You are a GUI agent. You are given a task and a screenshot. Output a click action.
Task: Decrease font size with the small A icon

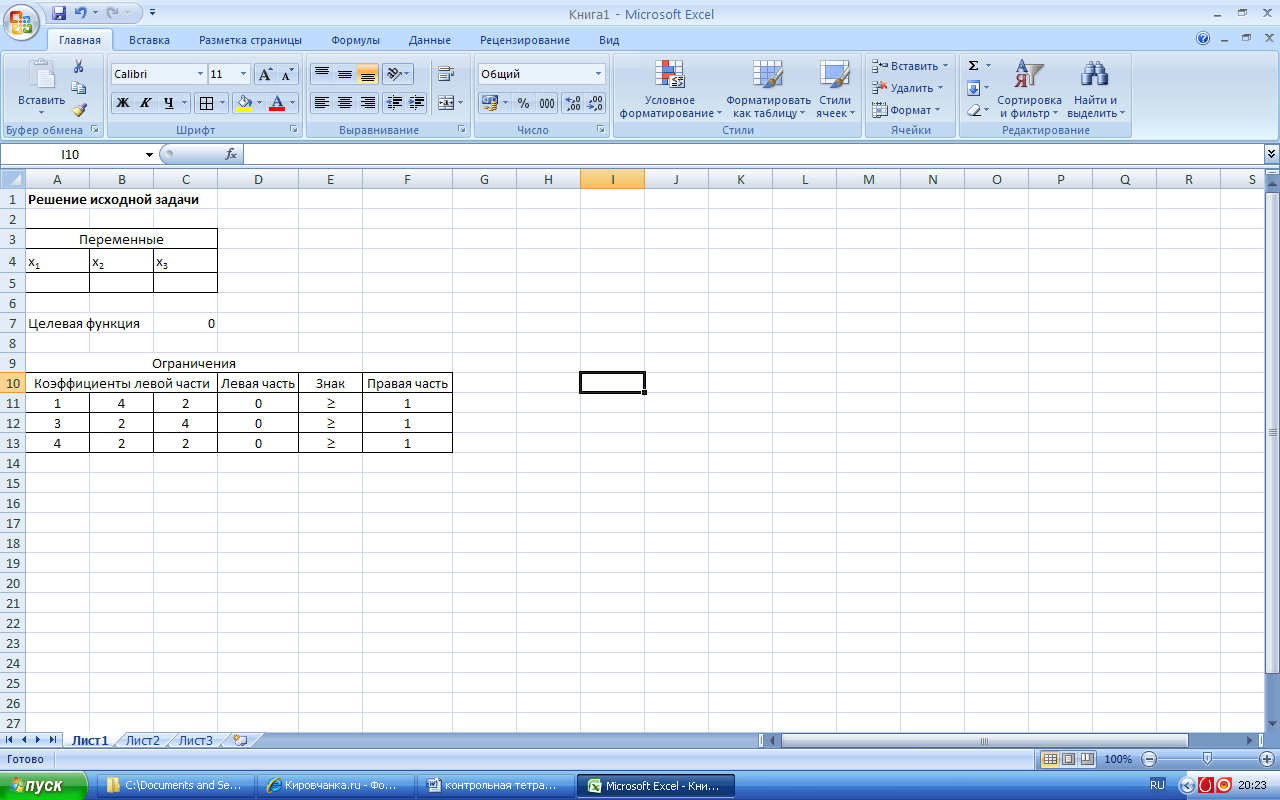coord(288,74)
